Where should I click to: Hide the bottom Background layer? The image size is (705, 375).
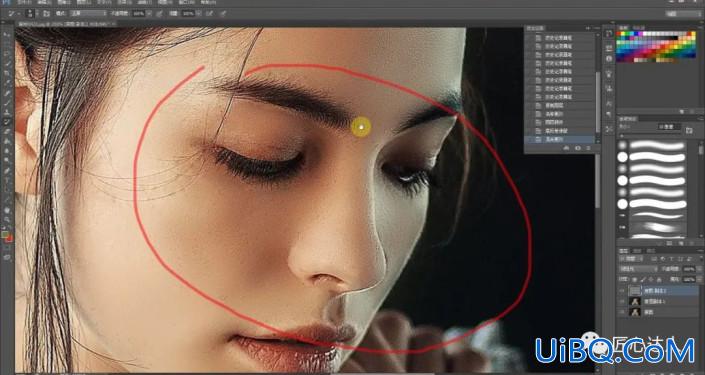(x=621, y=312)
